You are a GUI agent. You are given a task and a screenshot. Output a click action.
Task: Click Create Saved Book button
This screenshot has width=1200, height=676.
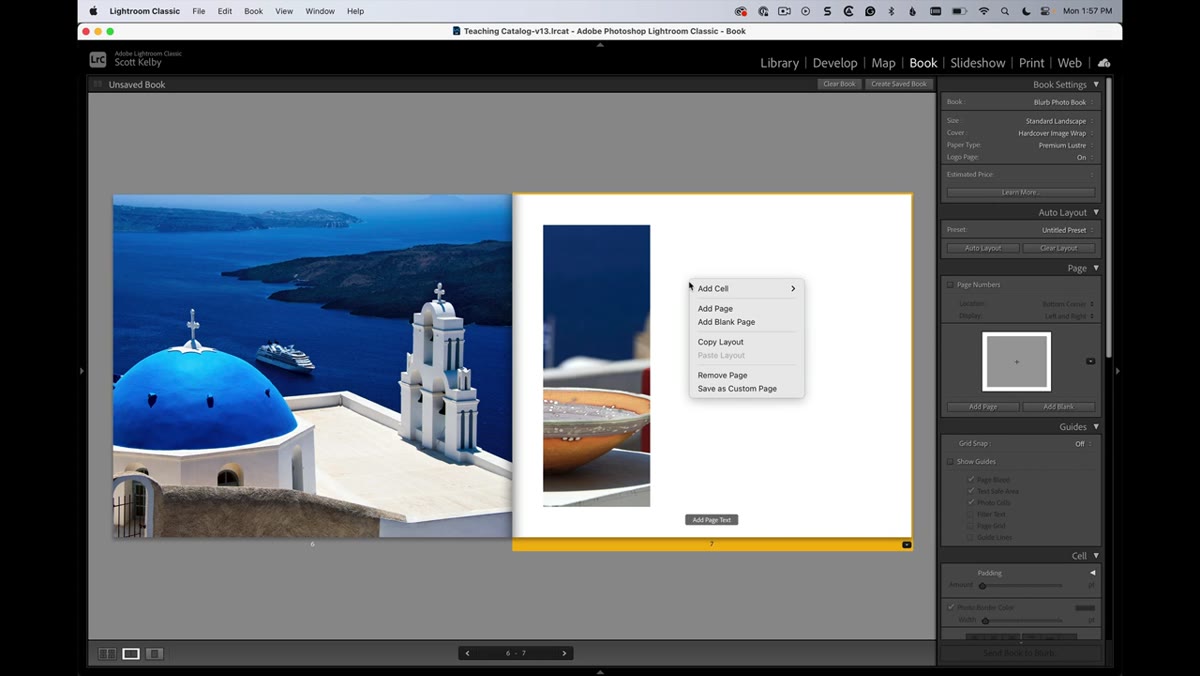coord(899,84)
